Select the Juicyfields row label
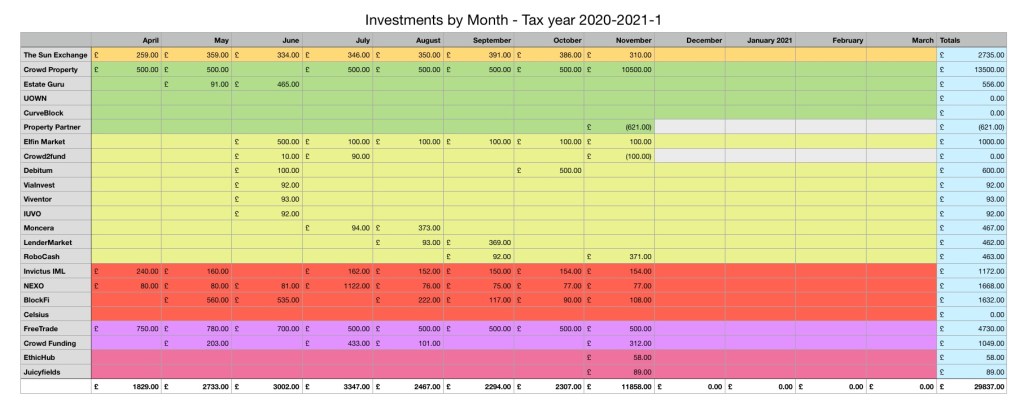The width and height of the screenshot is (1024, 414). pos(43,369)
